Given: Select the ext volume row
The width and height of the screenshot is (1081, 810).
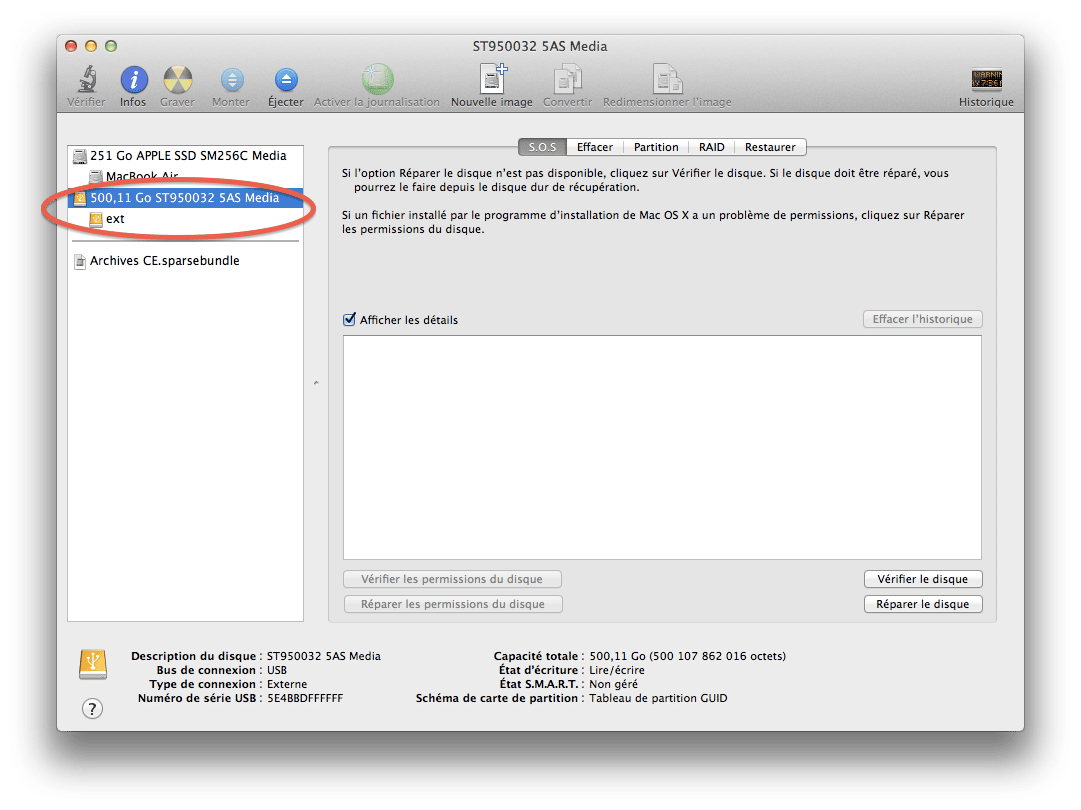Looking at the screenshot, I should coord(185,219).
